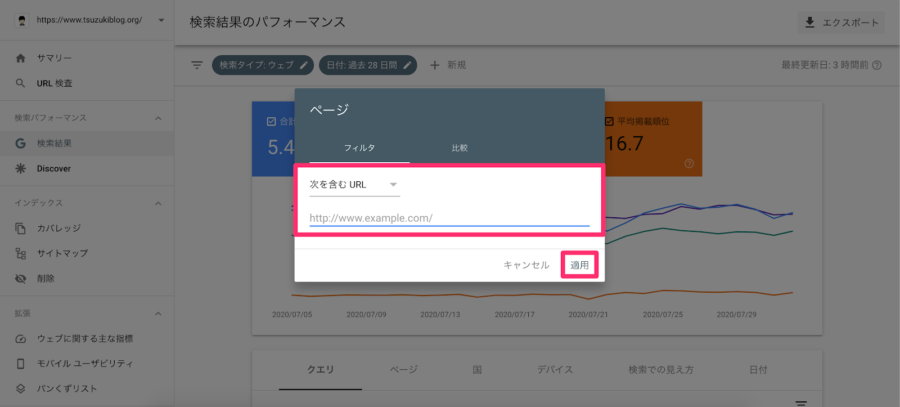
Task: Click the パンくずリスト layers icon
Action: [21, 389]
